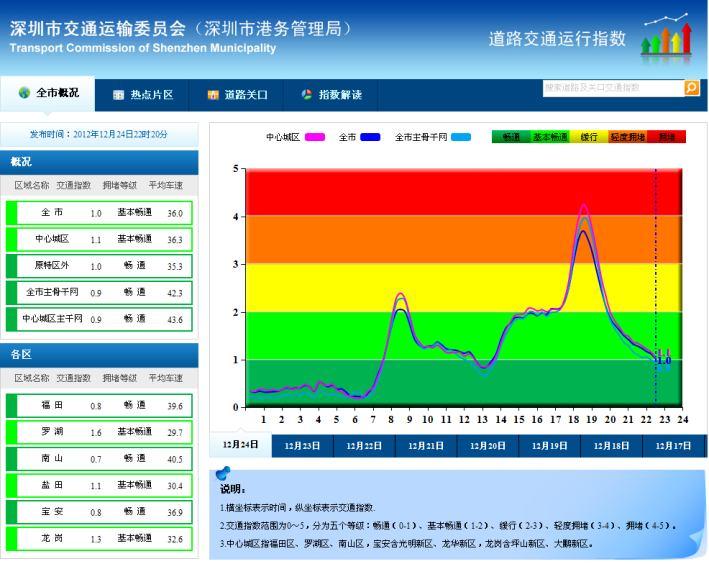Switch chart to 12月20日
This screenshot has width=709, height=564.
click(x=488, y=446)
